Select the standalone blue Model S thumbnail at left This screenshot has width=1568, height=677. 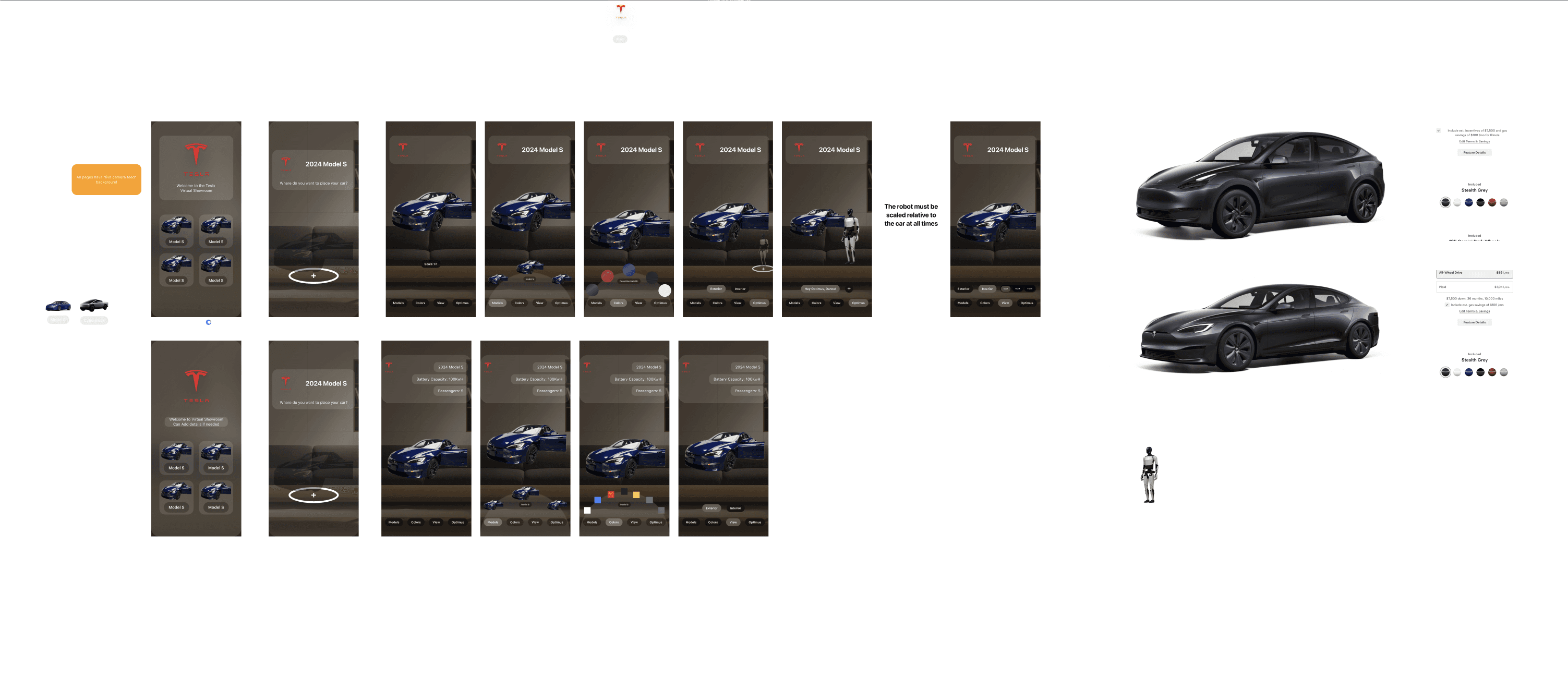[x=58, y=306]
